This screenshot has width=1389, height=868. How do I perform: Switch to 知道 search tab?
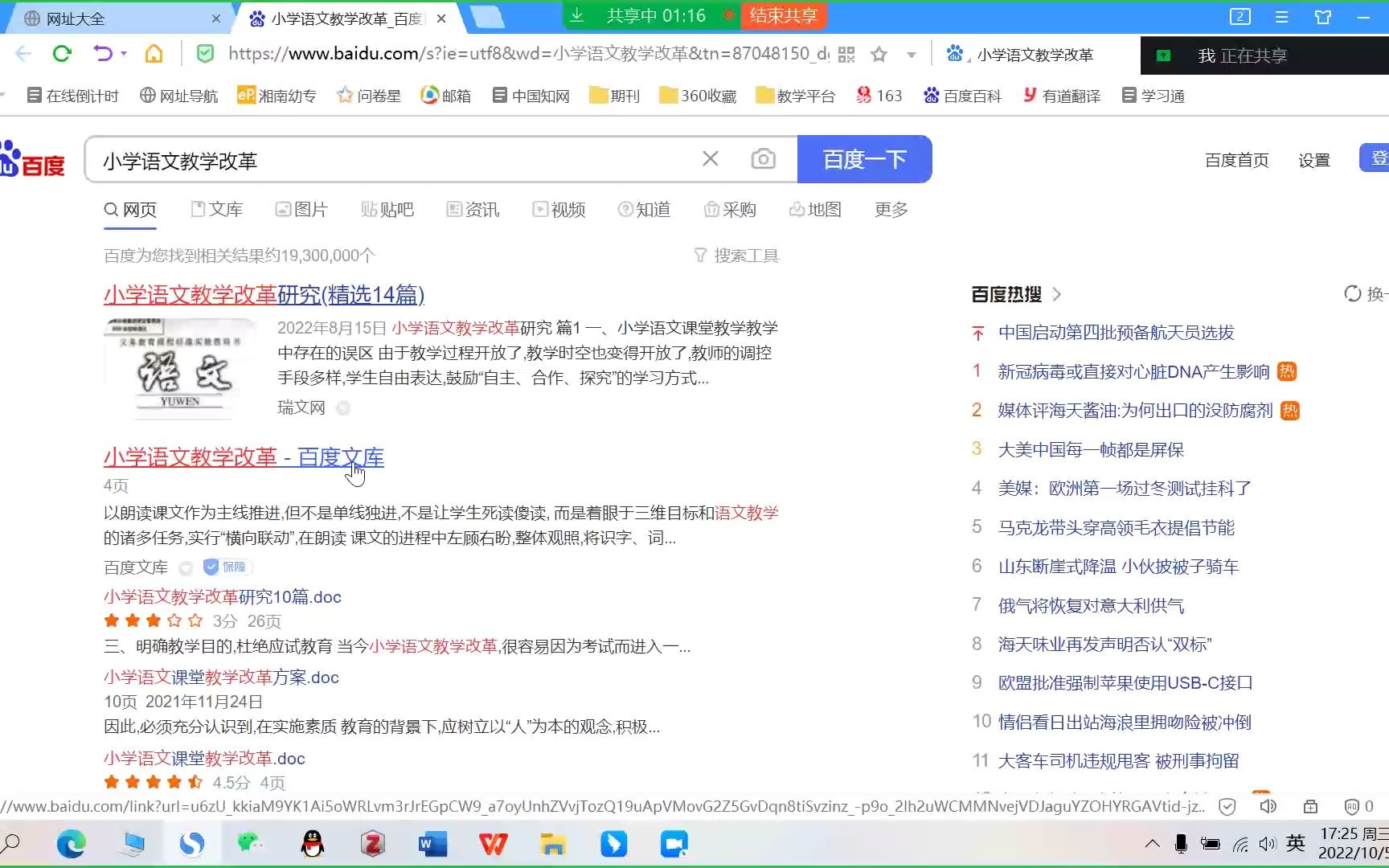click(x=644, y=210)
